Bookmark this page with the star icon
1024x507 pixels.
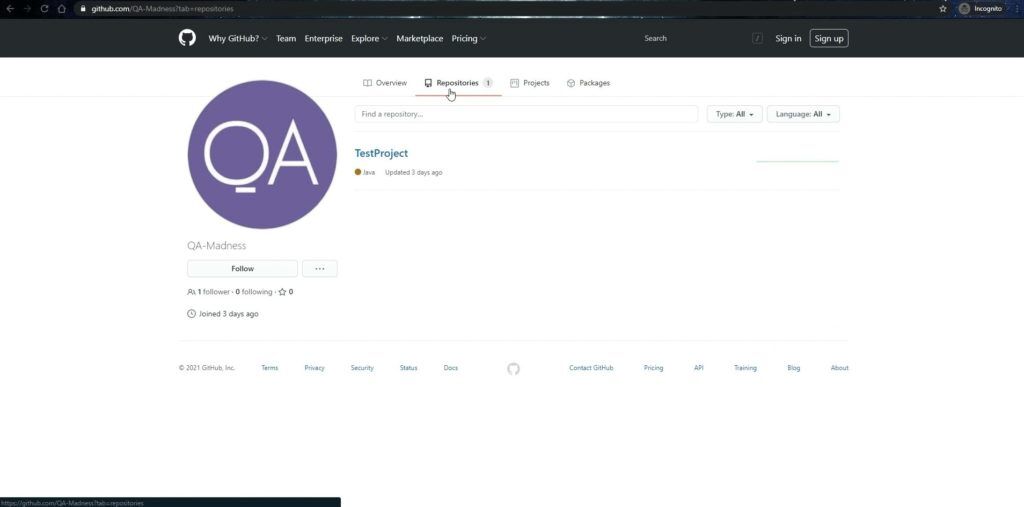click(x=942, y=8)
